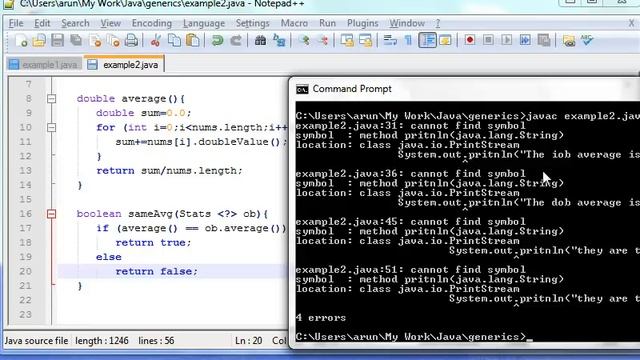Screen dimensions: 640x360
Task: Open the View menu
Action: (111, 23)
